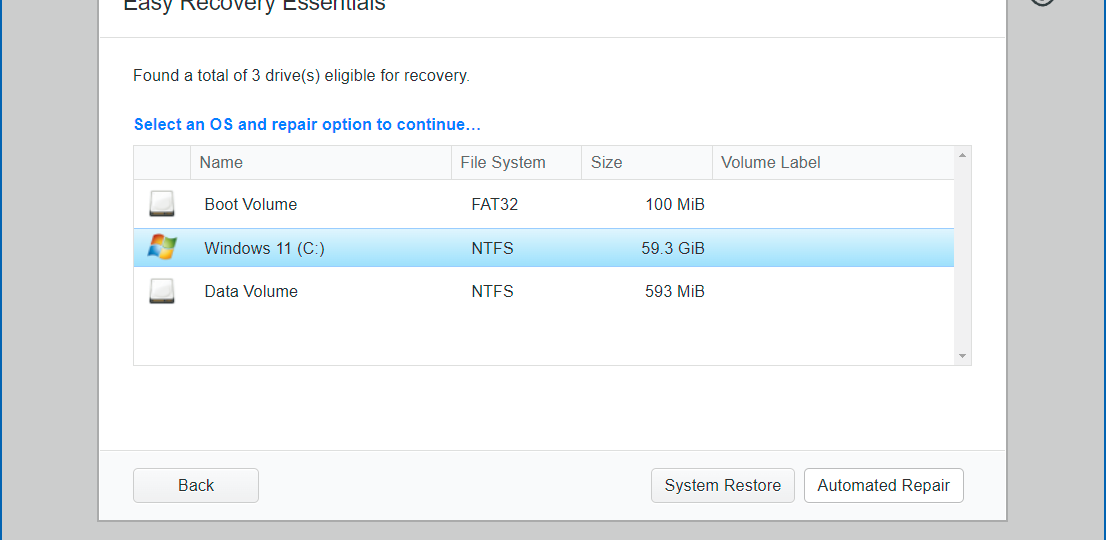1106x540 pixels.
Task: Sort by the Size column header
Action: (647, 163)
